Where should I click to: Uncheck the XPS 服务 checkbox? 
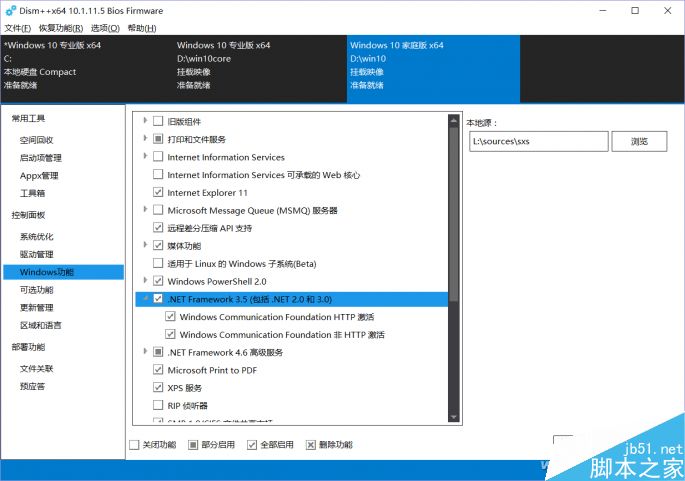point(158,387)
